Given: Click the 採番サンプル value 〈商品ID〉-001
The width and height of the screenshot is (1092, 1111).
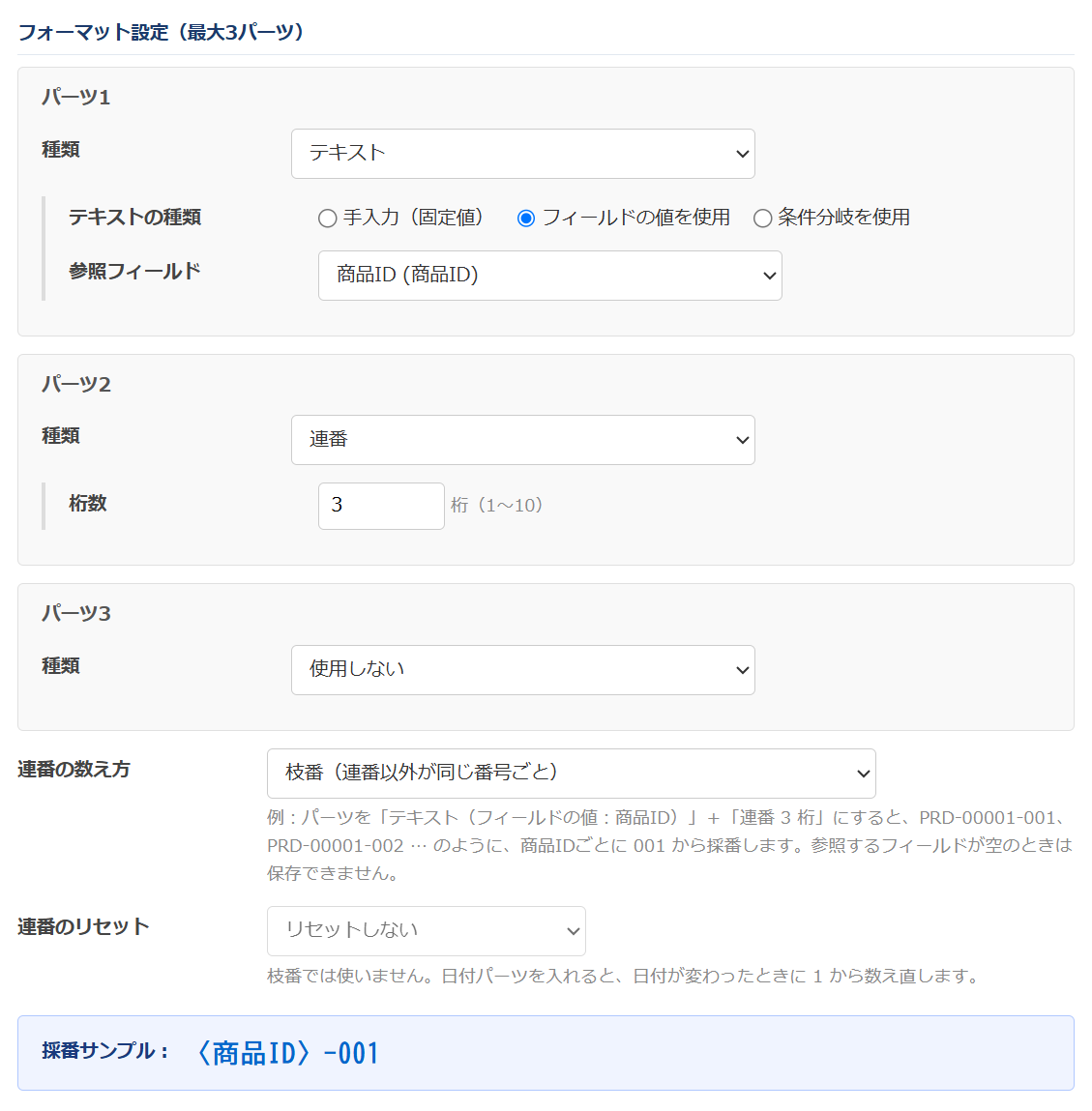Looking at the screenshot, I should coord(287,1053).
